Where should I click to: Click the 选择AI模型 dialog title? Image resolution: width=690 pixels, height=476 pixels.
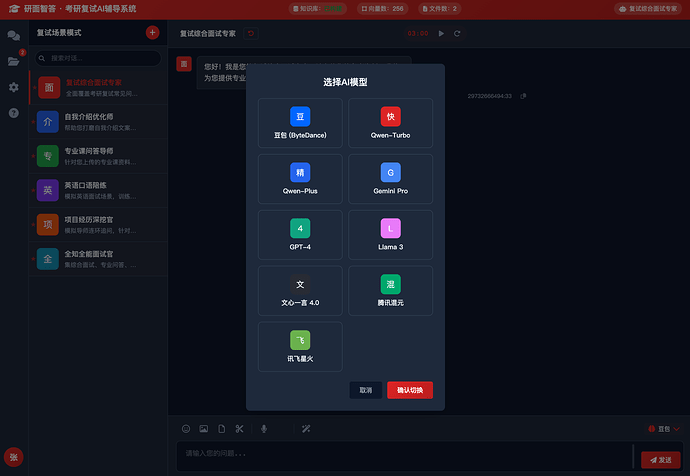point(345,82)
